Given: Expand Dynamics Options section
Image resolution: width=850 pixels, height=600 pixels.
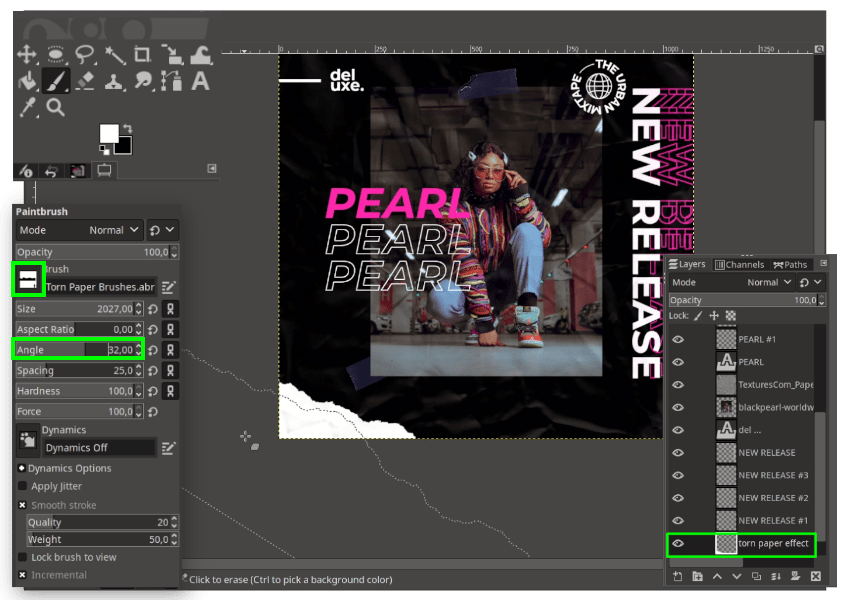Looking at the screenshot, I should pyautogui.click(x=22, y=468).
